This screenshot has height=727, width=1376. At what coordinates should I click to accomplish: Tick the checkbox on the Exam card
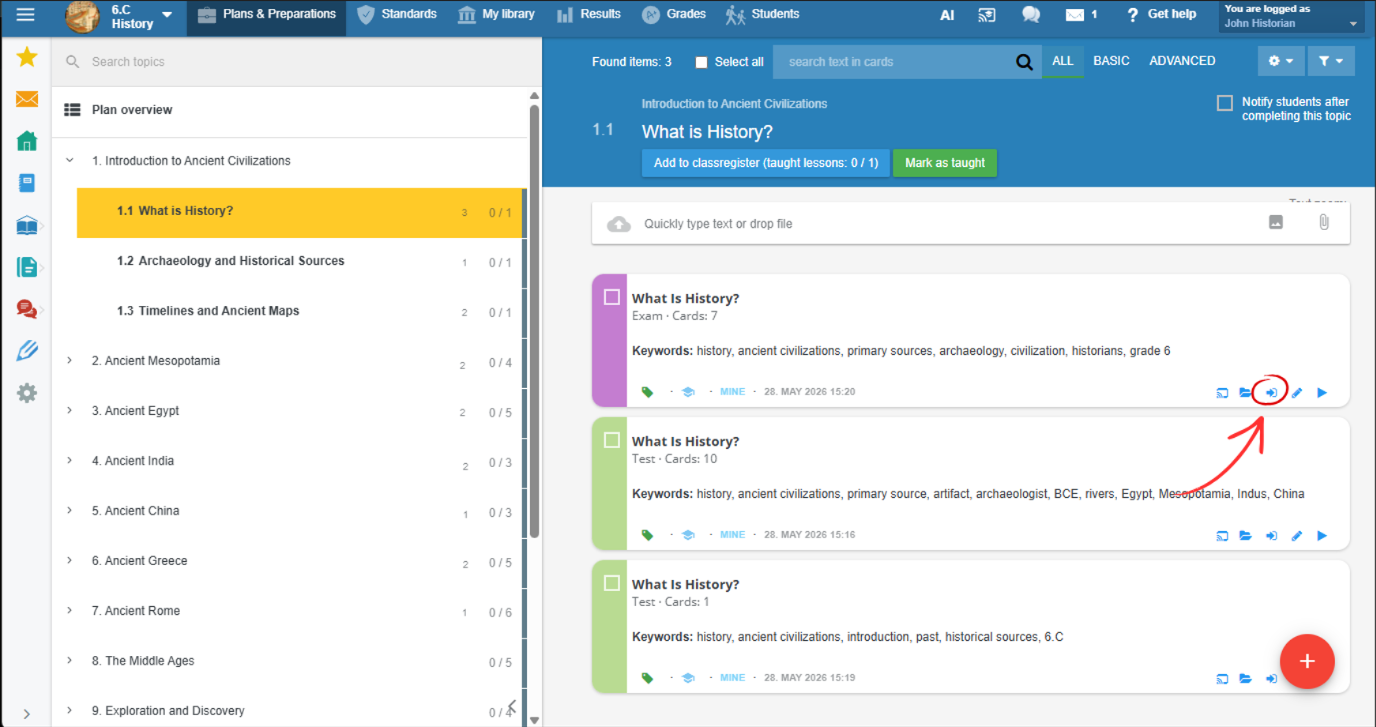[x=612, y=297]
